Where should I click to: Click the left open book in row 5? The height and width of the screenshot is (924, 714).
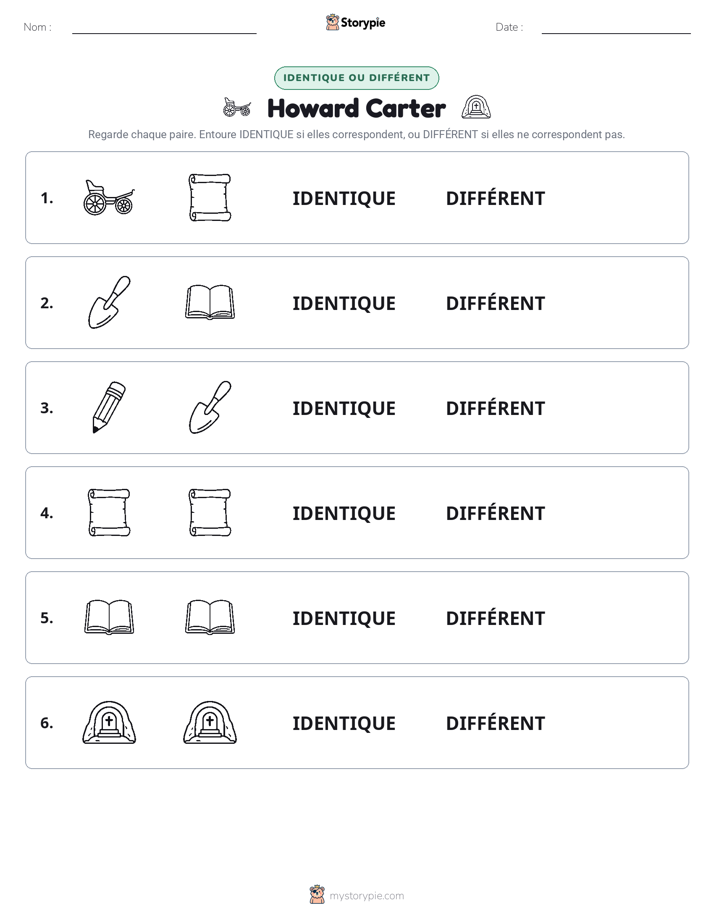[x=109, y=617]
